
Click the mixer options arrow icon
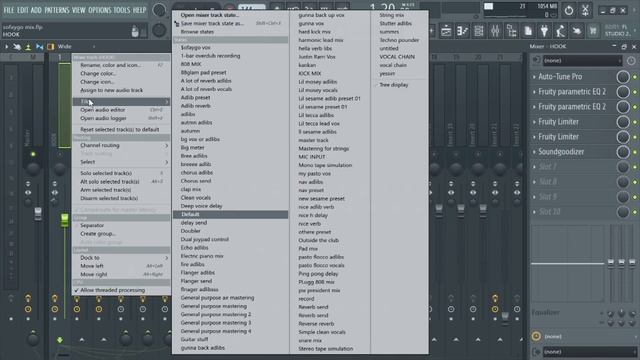point(7,47)
